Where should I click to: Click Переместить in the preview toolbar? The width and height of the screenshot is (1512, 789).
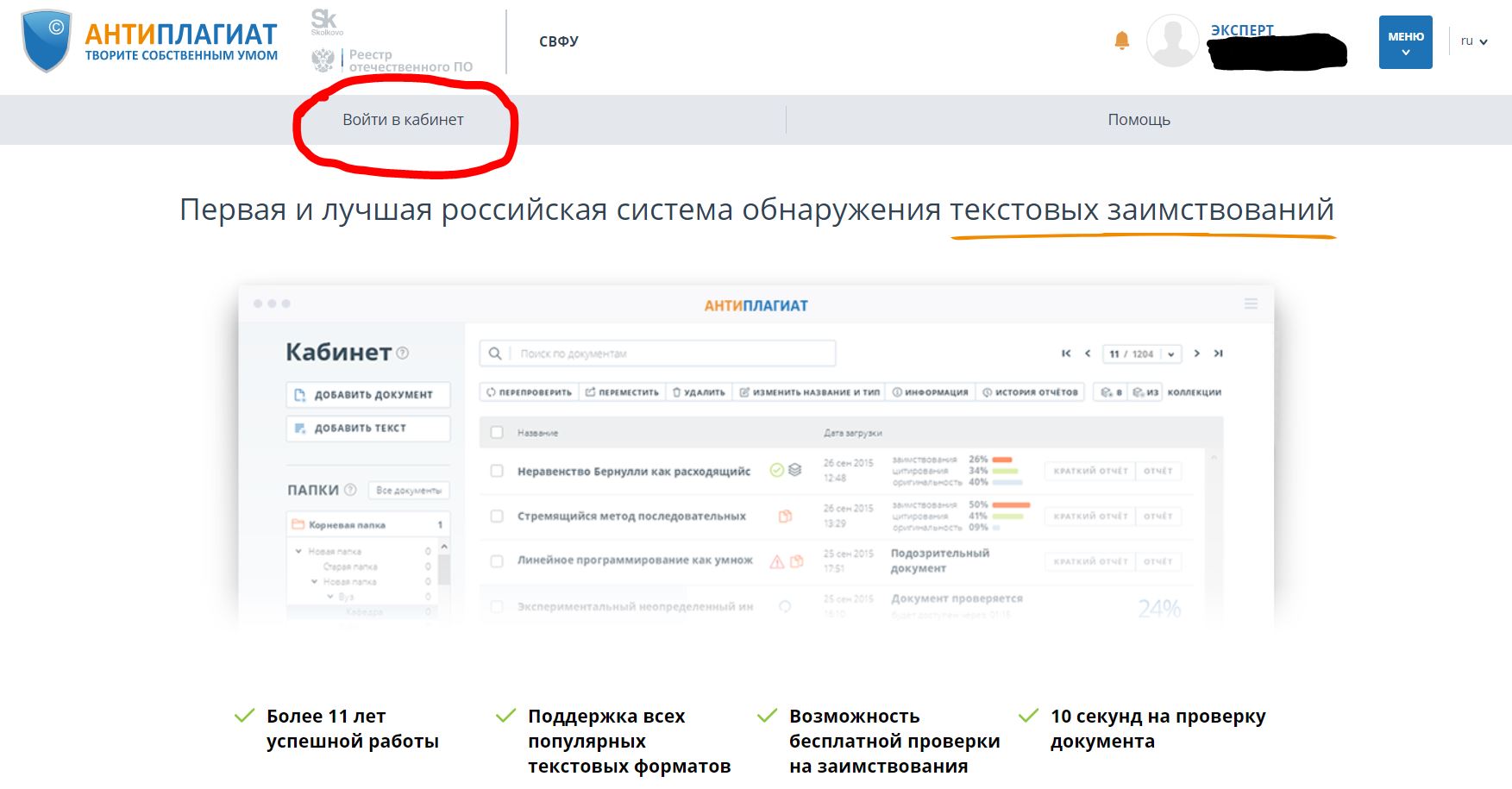622,392
